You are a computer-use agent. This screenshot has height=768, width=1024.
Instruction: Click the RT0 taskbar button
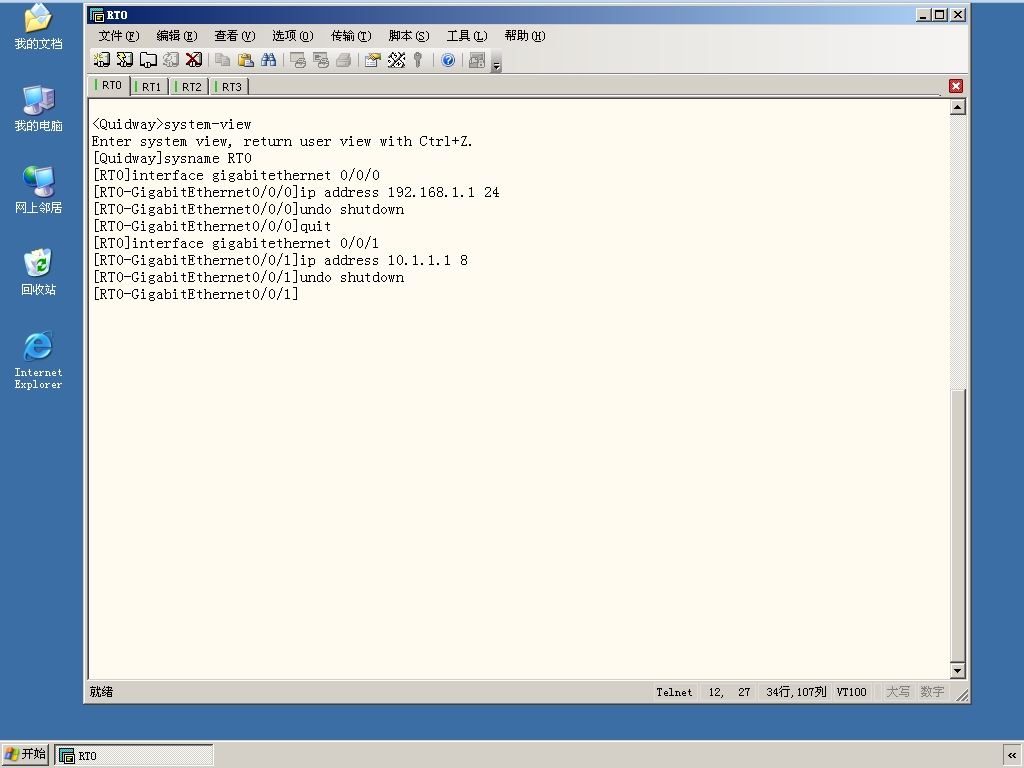tap(134, 756)
